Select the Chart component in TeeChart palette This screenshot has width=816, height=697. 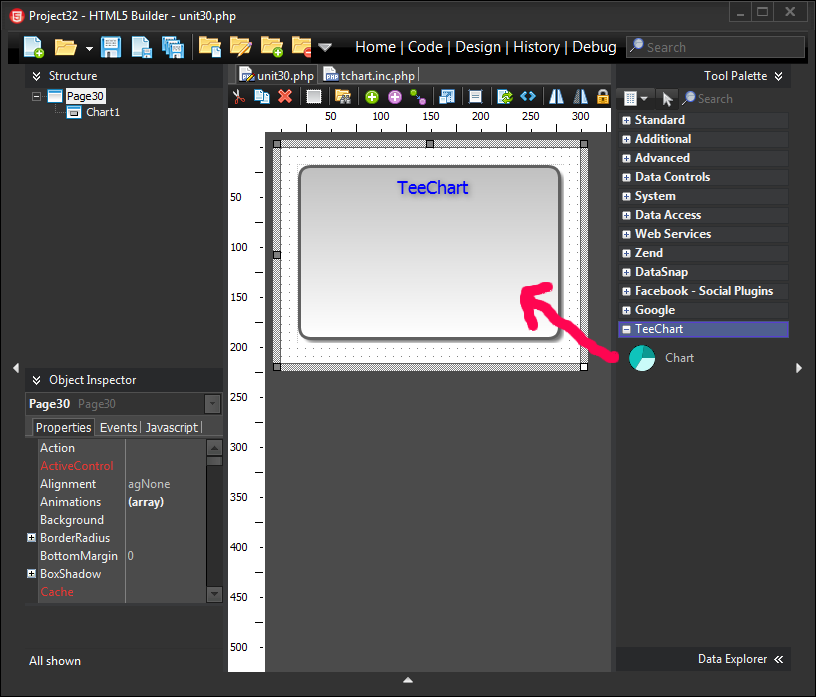[x=661, y=358]
